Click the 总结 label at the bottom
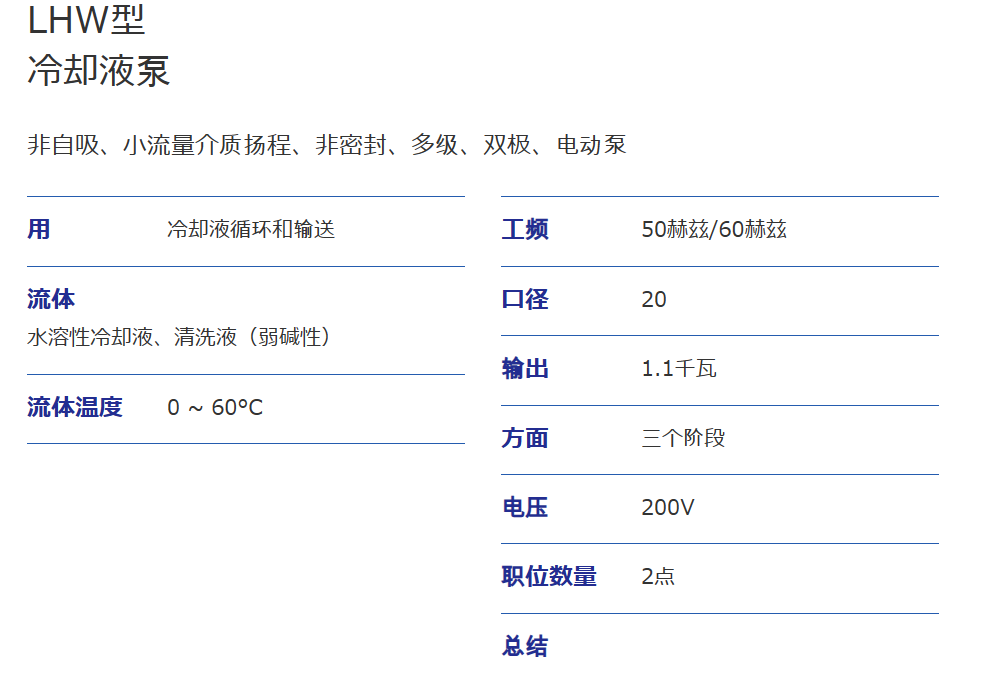The image size is (987, 680). point(525,646)
